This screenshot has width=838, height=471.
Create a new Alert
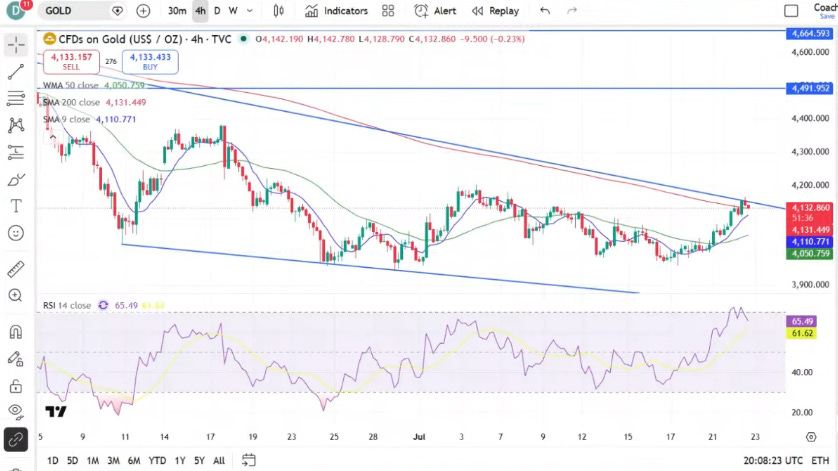tap(435, 11)
